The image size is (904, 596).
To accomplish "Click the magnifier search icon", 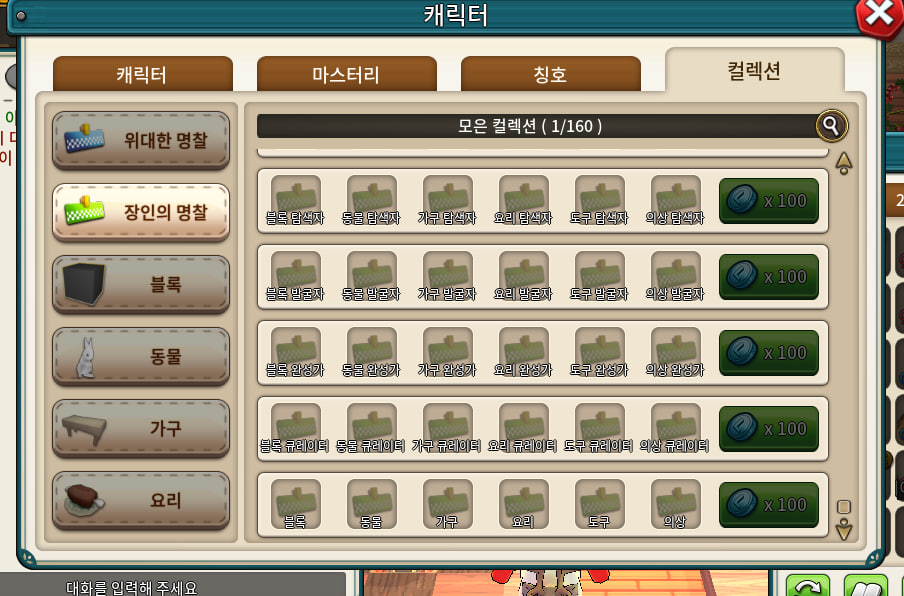I will 831,126.
